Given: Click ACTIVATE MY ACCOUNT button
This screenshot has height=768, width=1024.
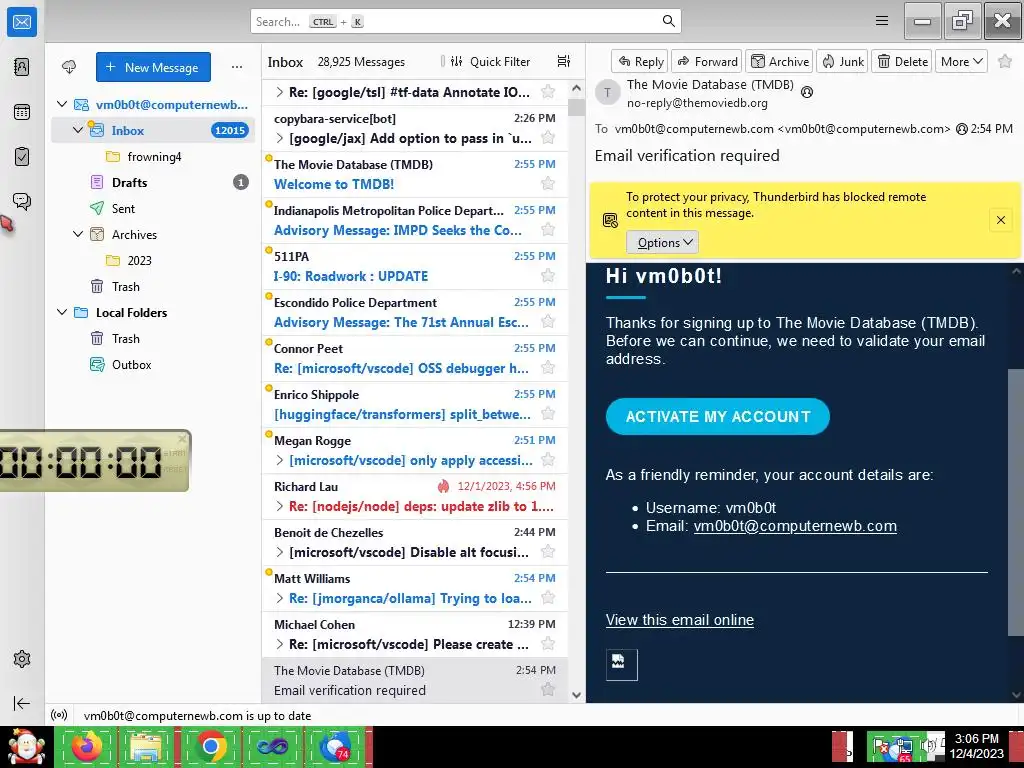Looking at the screenshot, I should pyautogui.click(x=718, y=417).
